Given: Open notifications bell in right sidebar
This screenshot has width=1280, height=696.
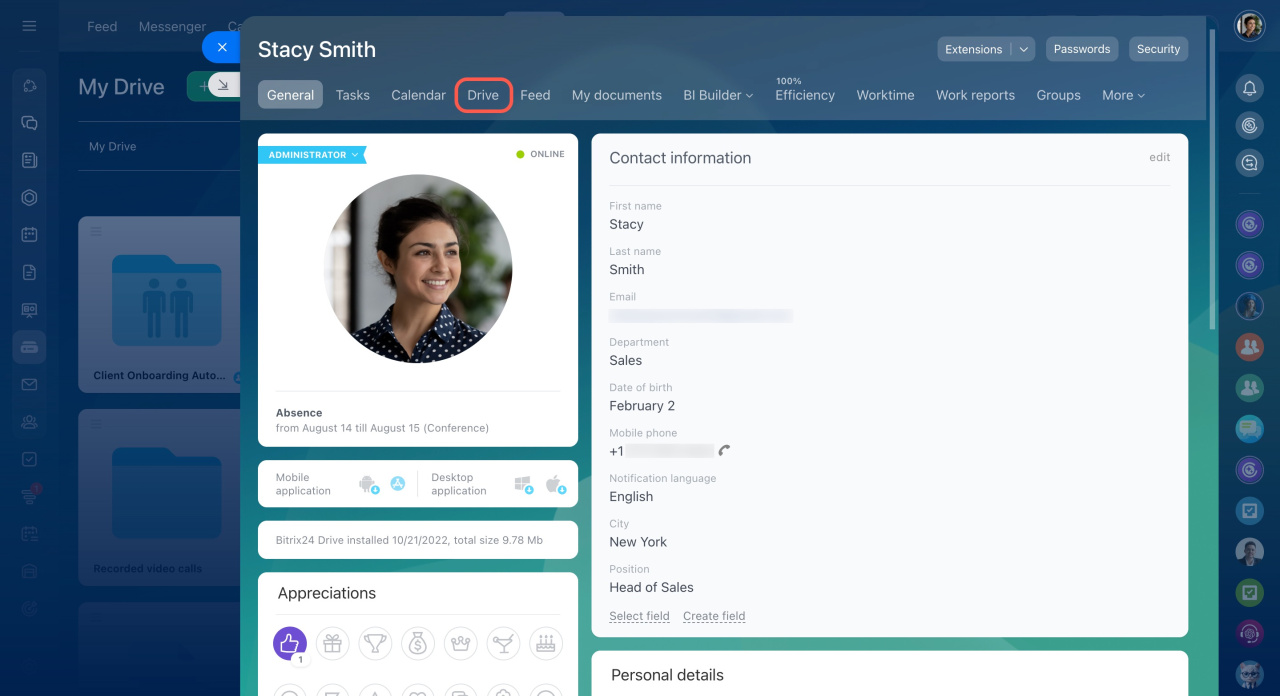Looking at the screenshot, I should pyautogui.click(x=1249, y=88).
